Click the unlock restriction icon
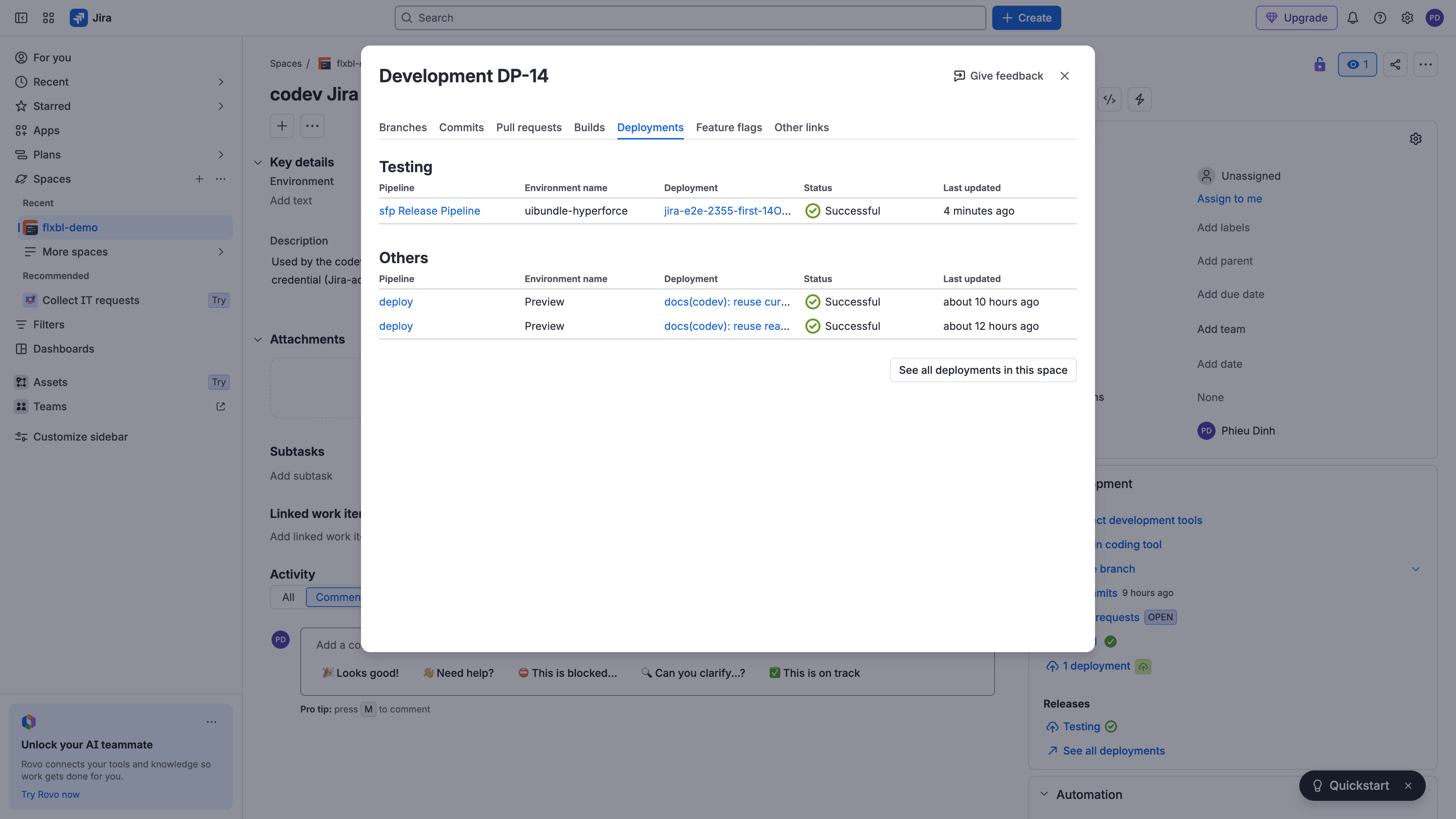Viewport: 1456px width, 819px height. point(1319,64)
